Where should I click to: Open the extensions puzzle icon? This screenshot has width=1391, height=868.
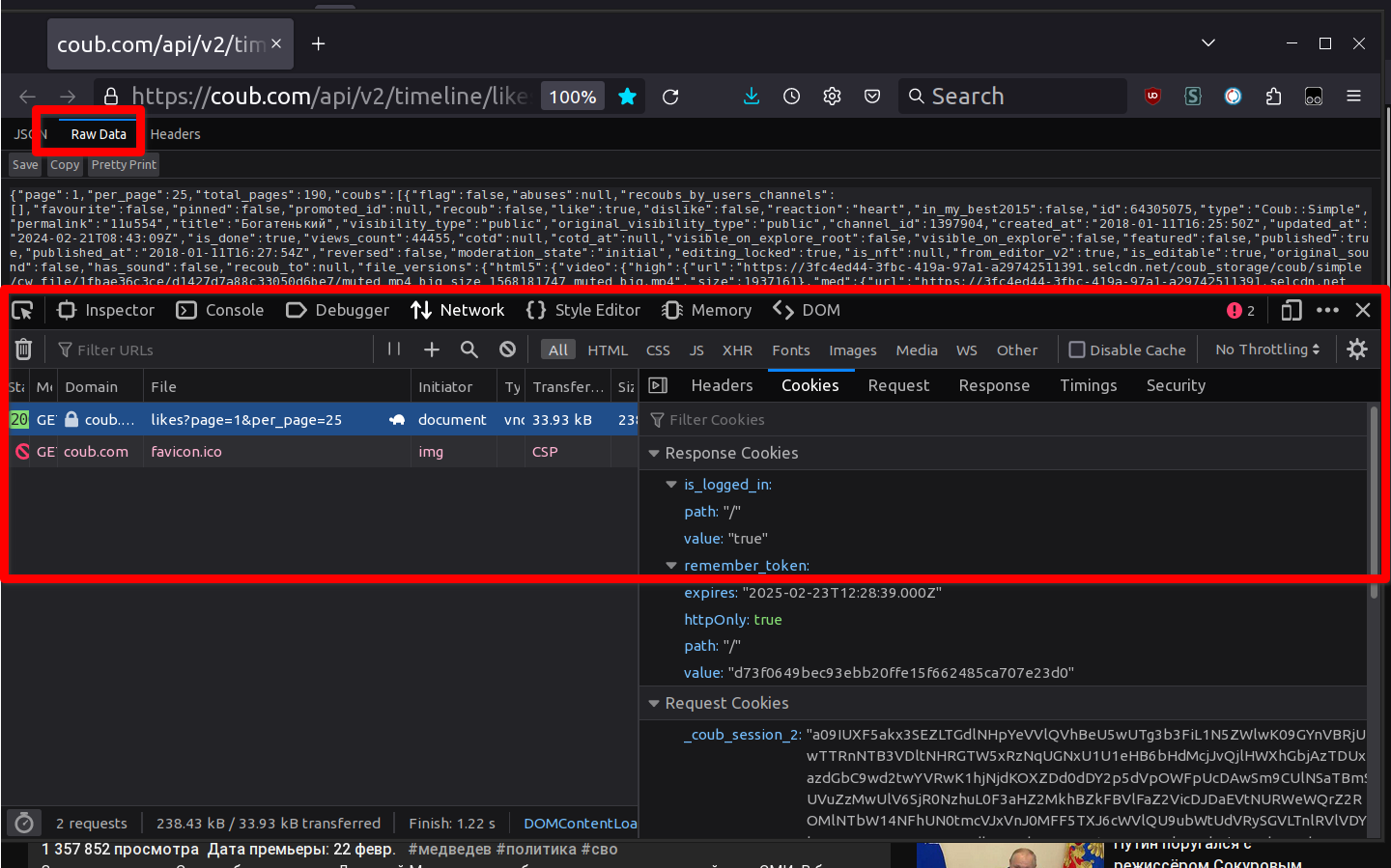point(1273,97)
